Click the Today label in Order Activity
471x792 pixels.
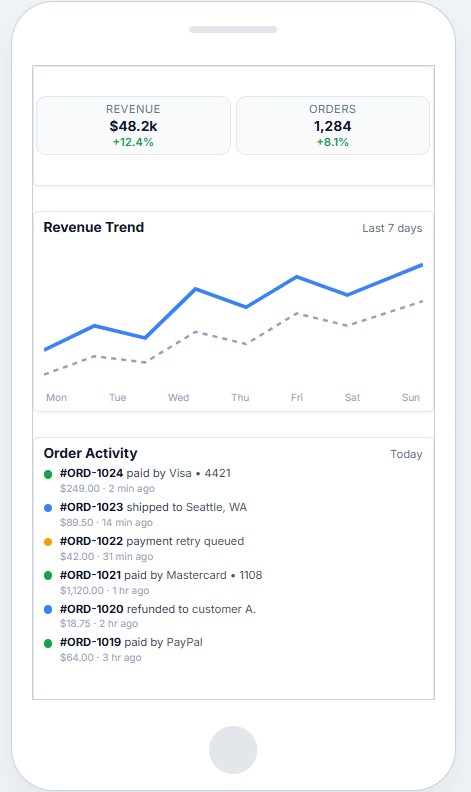click(x=406, y=454)
